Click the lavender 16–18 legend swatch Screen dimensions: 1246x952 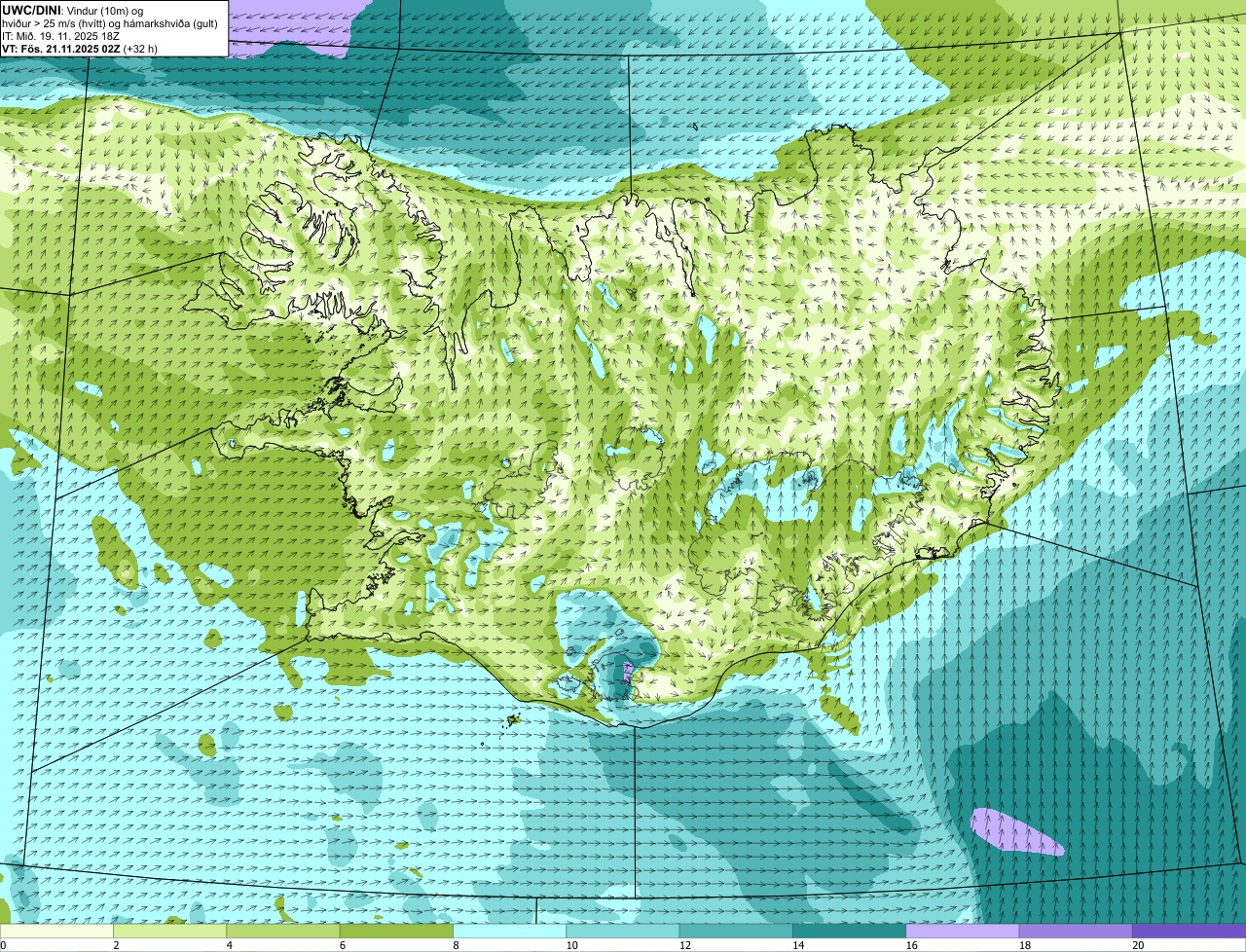click(963, 932)
